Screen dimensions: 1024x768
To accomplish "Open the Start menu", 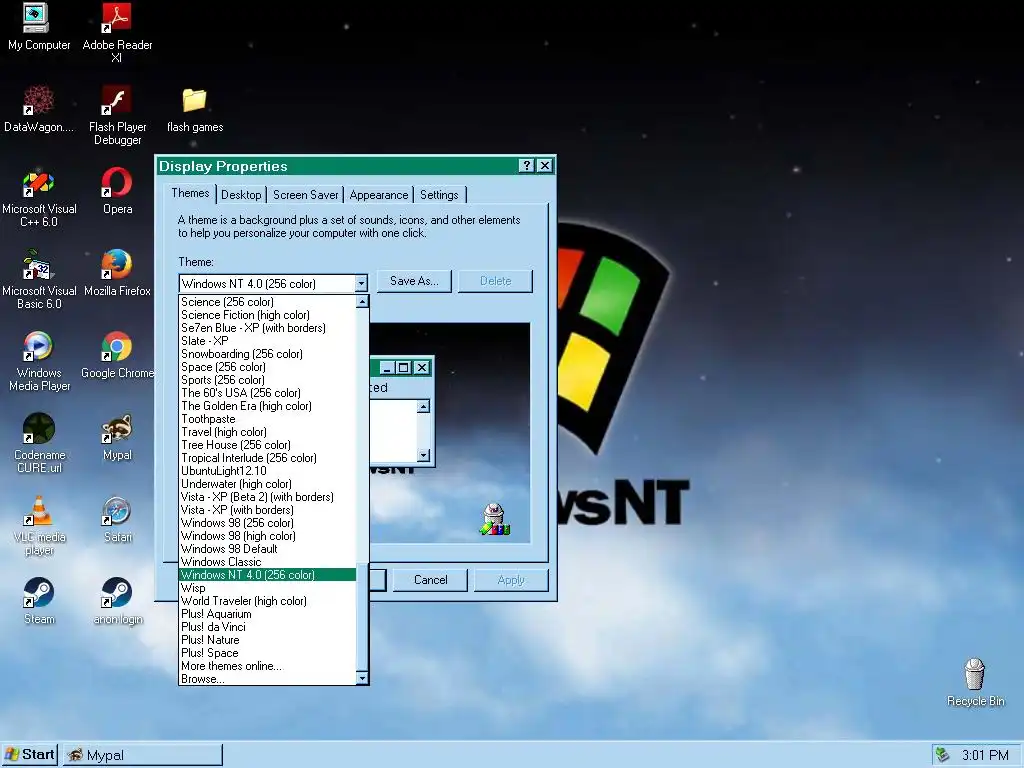I will point(29,755).
